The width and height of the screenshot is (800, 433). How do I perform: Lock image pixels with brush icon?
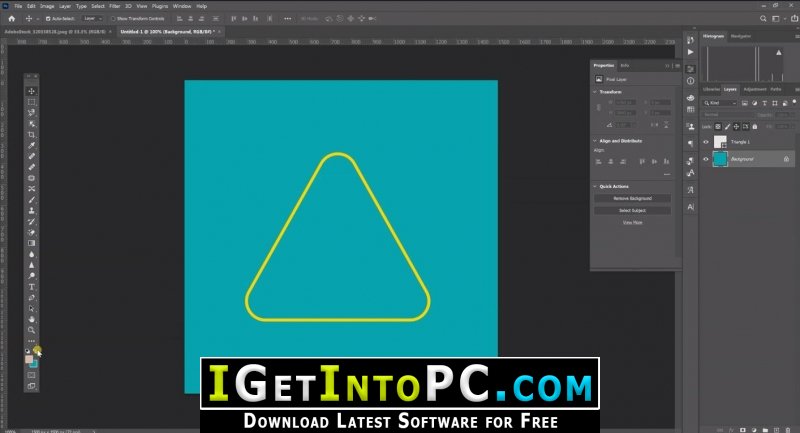click(727, 126)
